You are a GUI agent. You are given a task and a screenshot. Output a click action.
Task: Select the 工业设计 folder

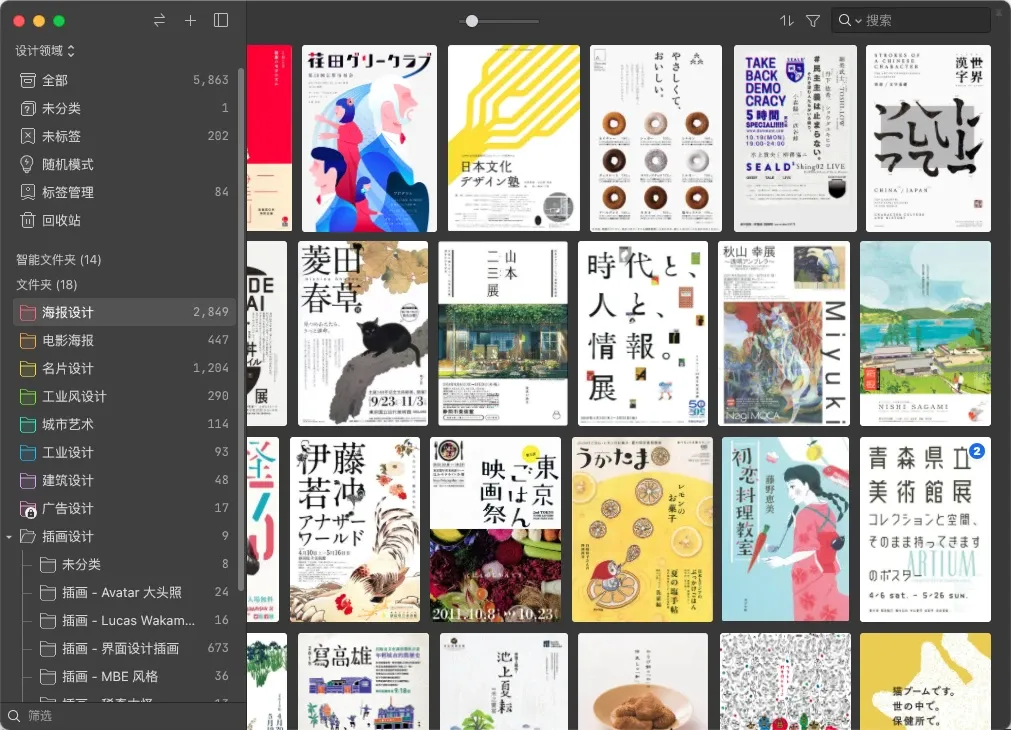pyautogui.click(x=124, y=452)
